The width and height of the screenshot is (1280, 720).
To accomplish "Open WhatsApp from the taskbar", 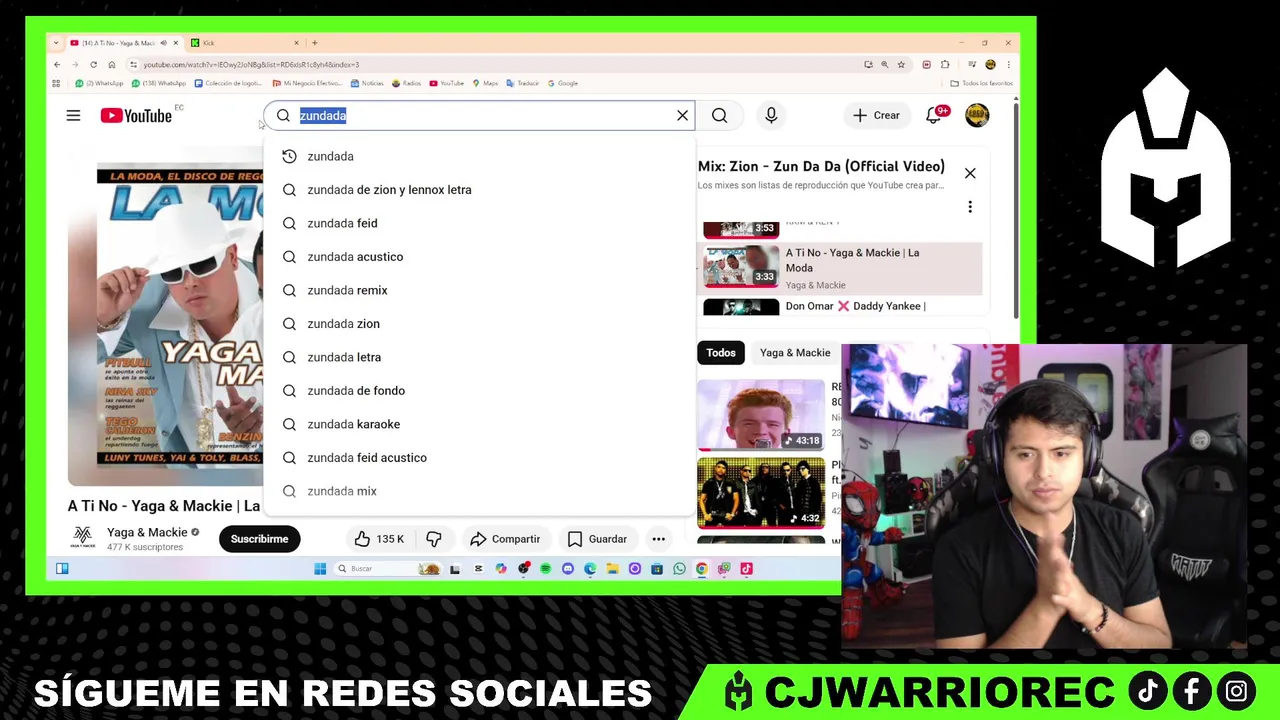I will pyautogui.click(x=680, y=569).
